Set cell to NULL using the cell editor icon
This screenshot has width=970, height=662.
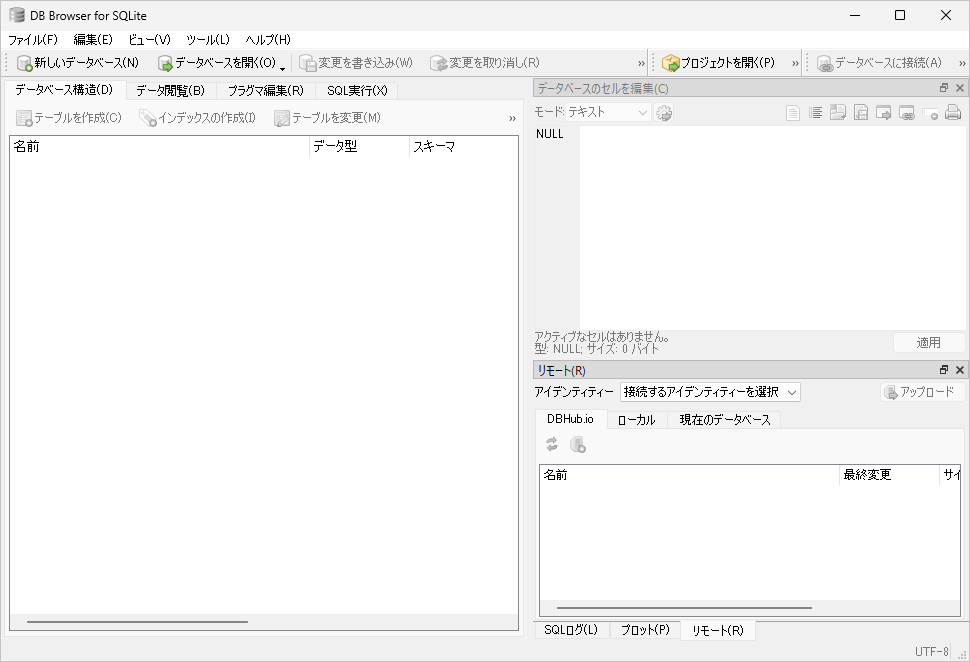(x=929, y=112)
